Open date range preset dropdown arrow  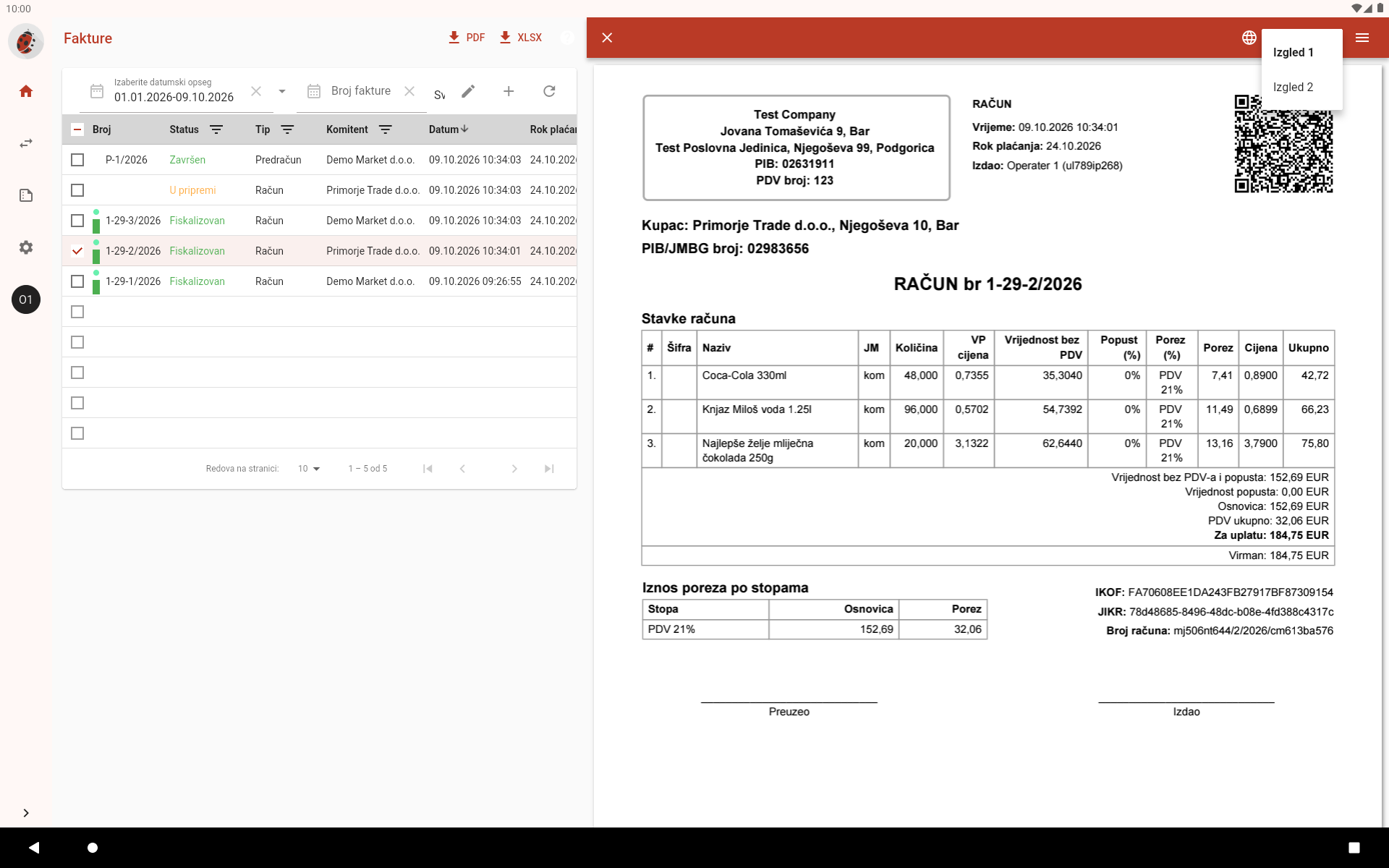pyautogui.click(x=282, y=91)
